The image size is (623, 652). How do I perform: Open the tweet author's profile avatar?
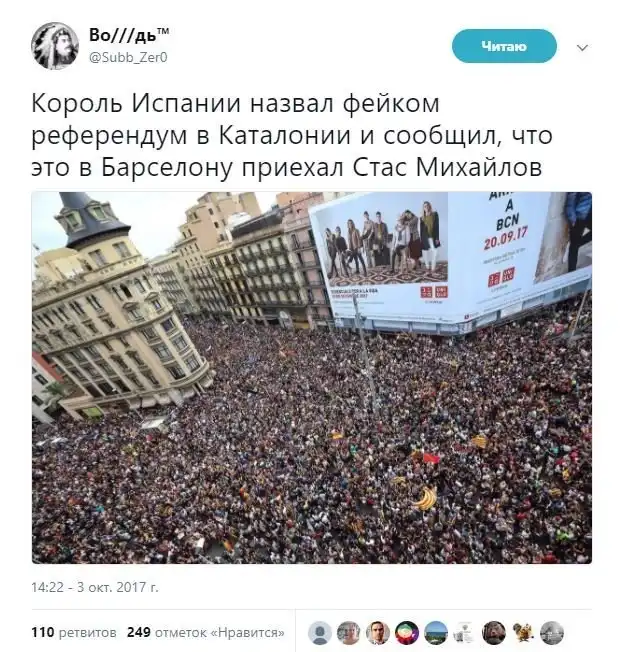coord(55,46)
